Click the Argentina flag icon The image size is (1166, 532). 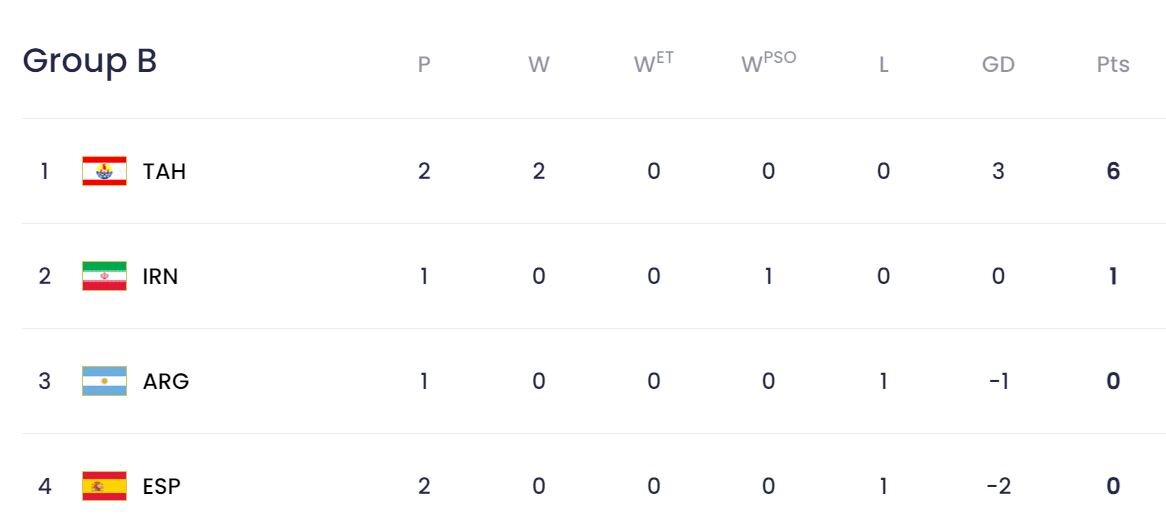click(x=104, y=381)
